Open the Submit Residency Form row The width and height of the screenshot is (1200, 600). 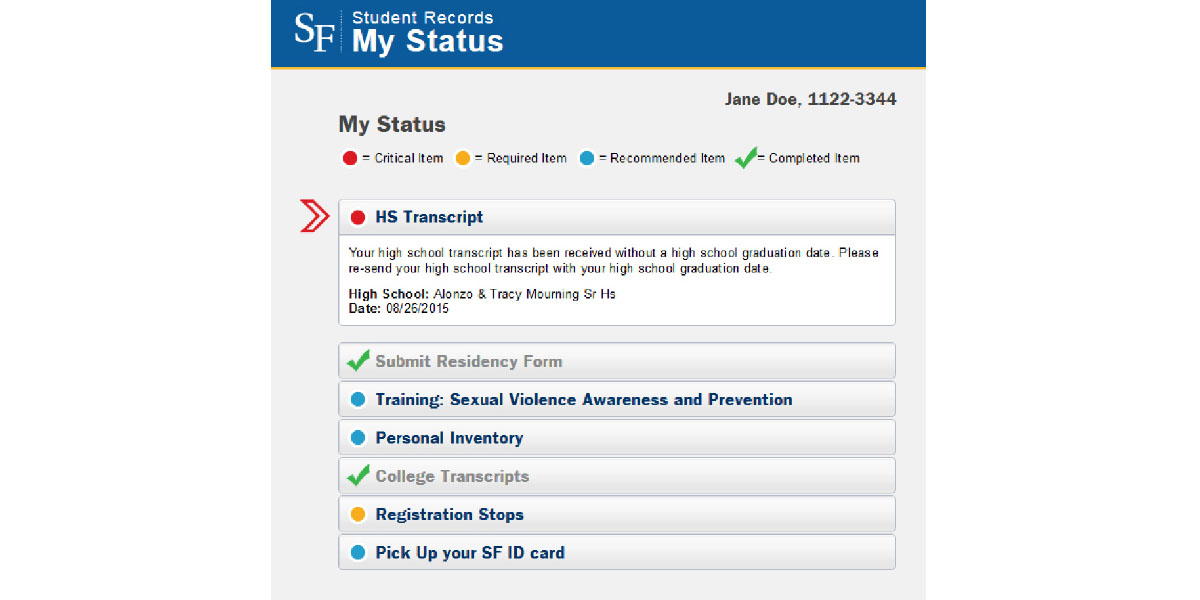[x=617, y=361]
